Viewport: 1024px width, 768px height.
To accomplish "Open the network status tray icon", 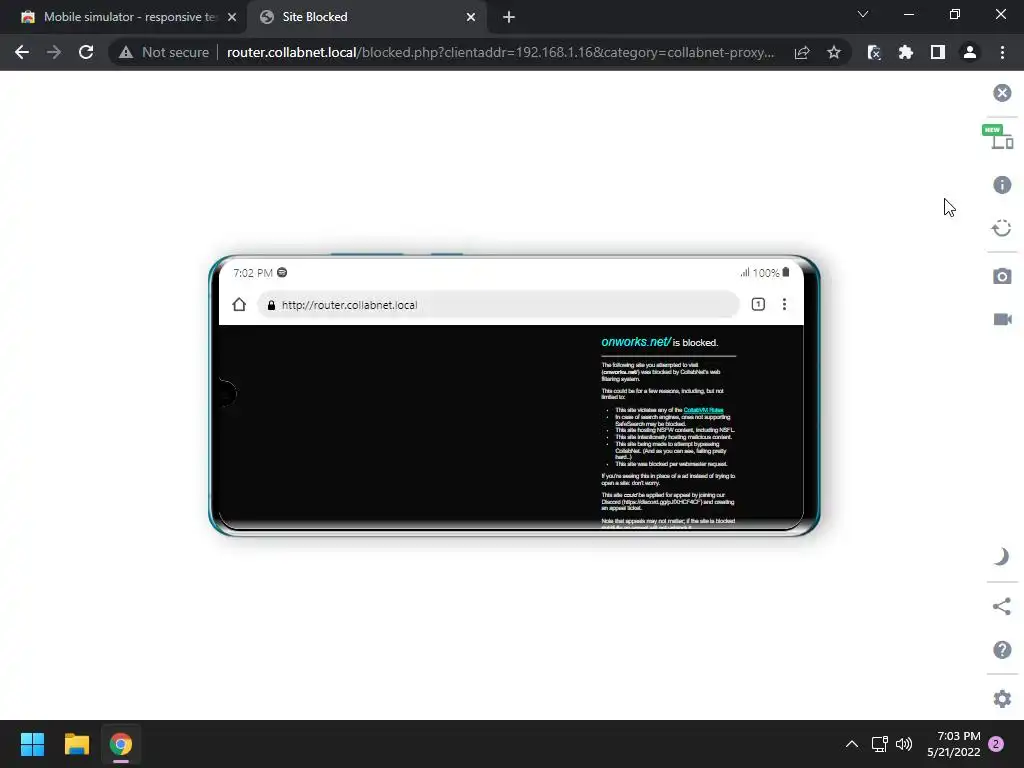I will [879, 744].
